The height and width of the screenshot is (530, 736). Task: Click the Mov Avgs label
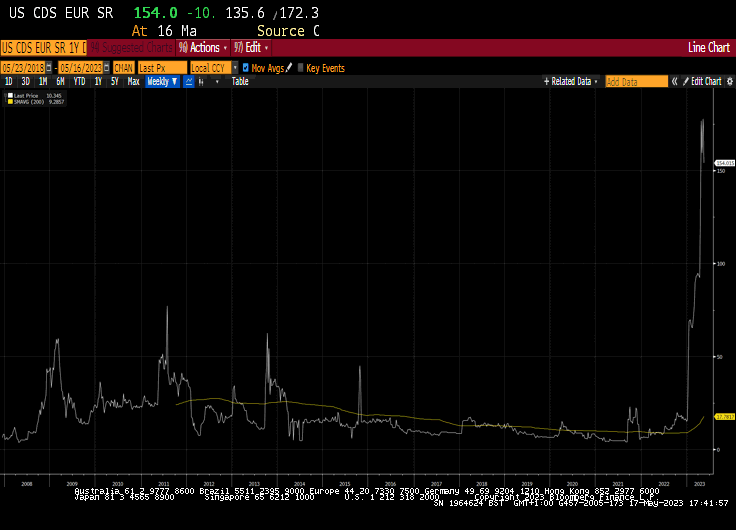point(268,68)
